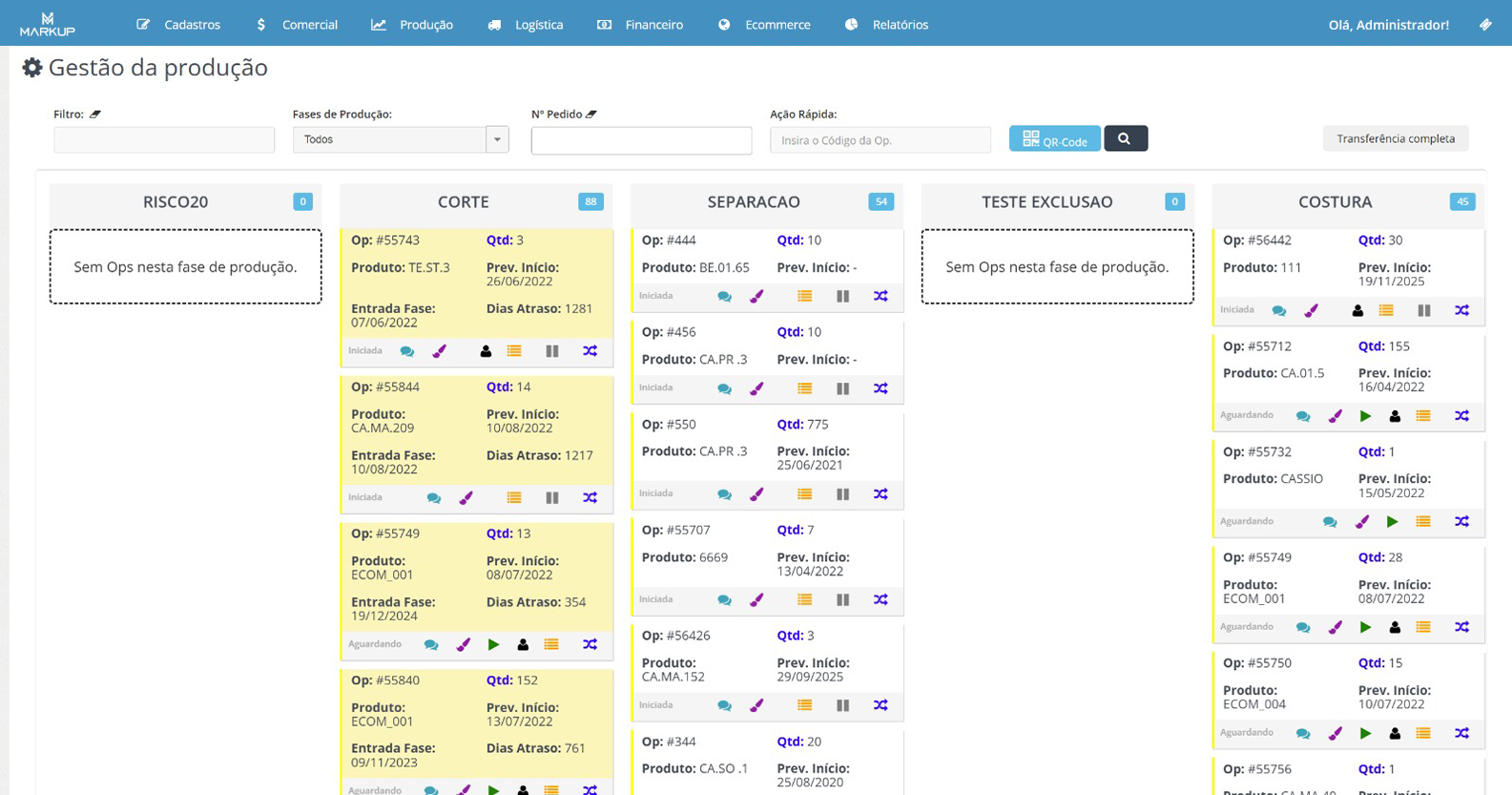Image resolution: width=1512 pixels, height=795 pixels.
Task: Open list icon on Op #55732 card
Action: click(x=1423, y=522)
